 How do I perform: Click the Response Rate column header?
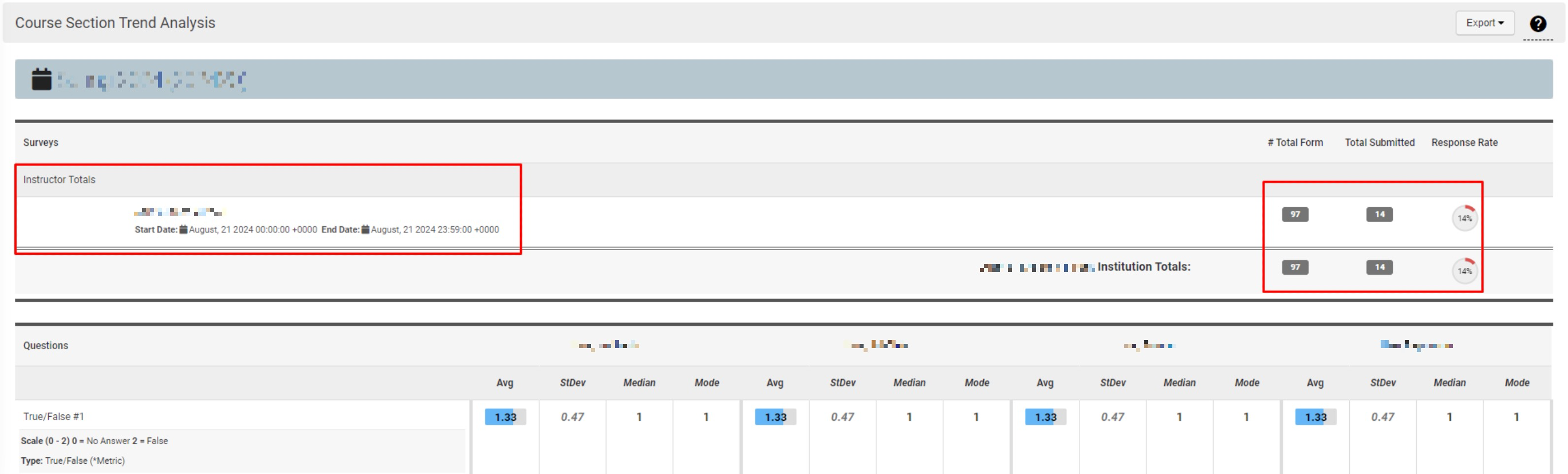[1464, 143]
